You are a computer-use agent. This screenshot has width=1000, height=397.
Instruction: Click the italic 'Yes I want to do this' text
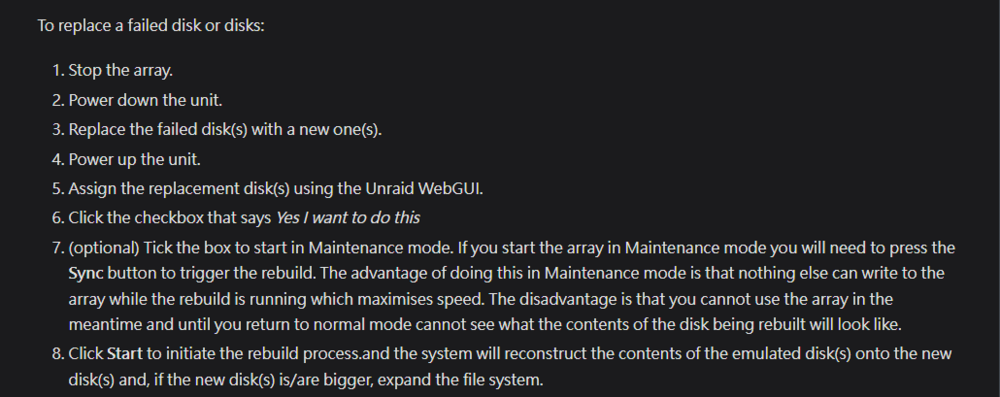click(x=348, y=218)
